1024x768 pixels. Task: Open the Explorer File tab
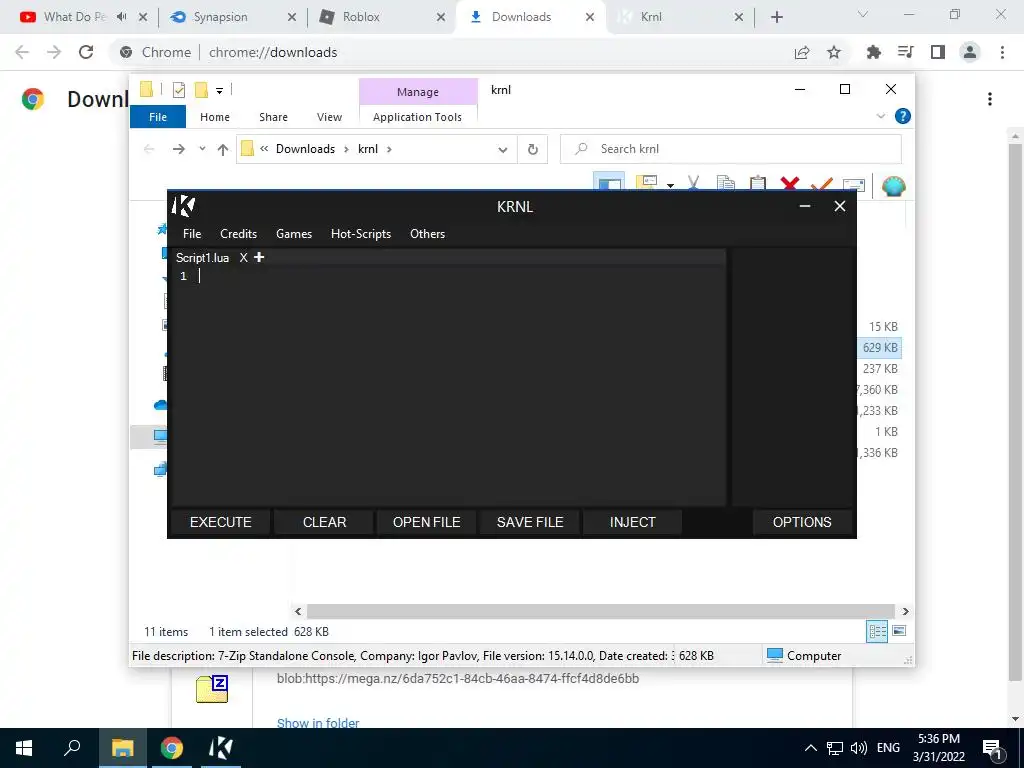158,117
